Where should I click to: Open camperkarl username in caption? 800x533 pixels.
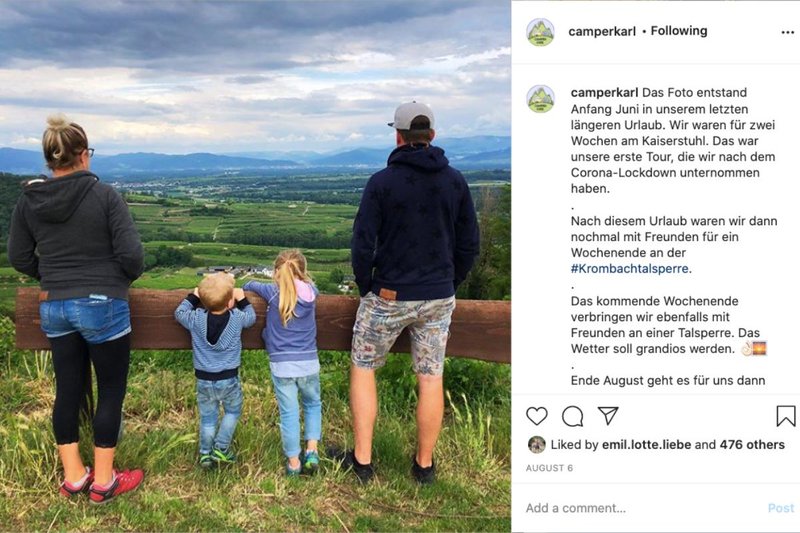[x=604, y=93]
